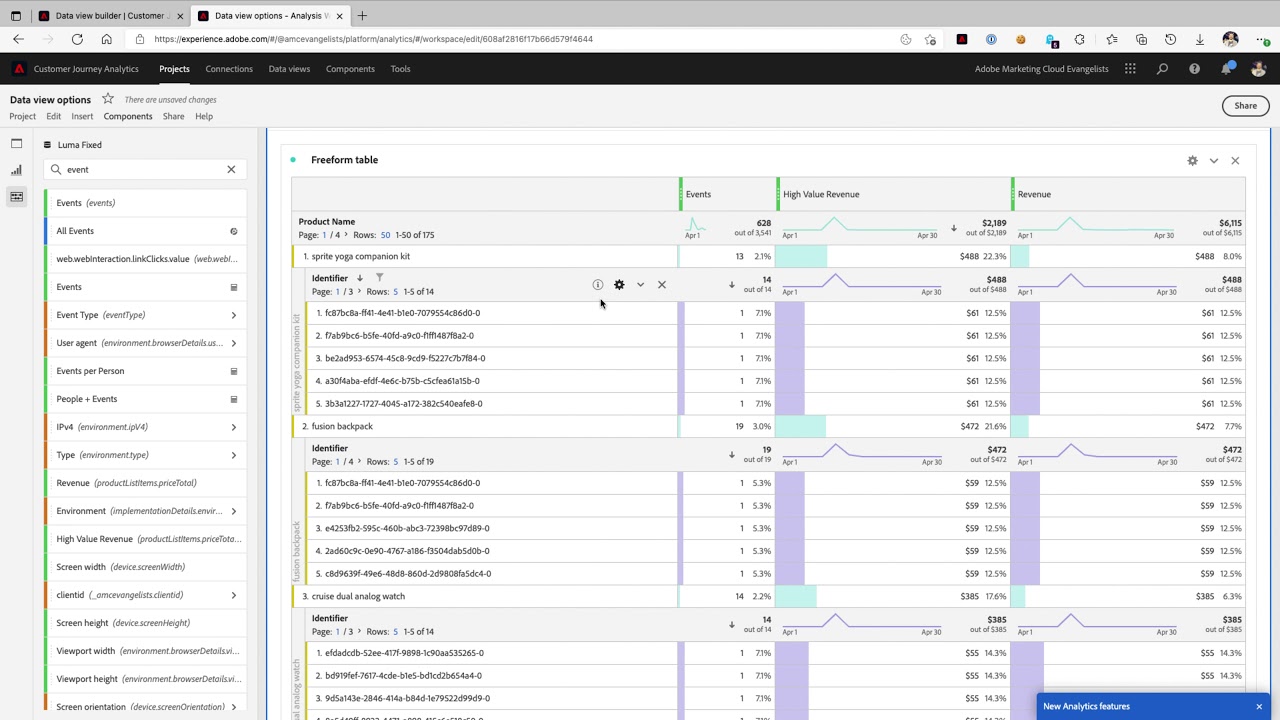Open Tools in top navigation
Screen dimensions: 1280x720
pos(400,69)
